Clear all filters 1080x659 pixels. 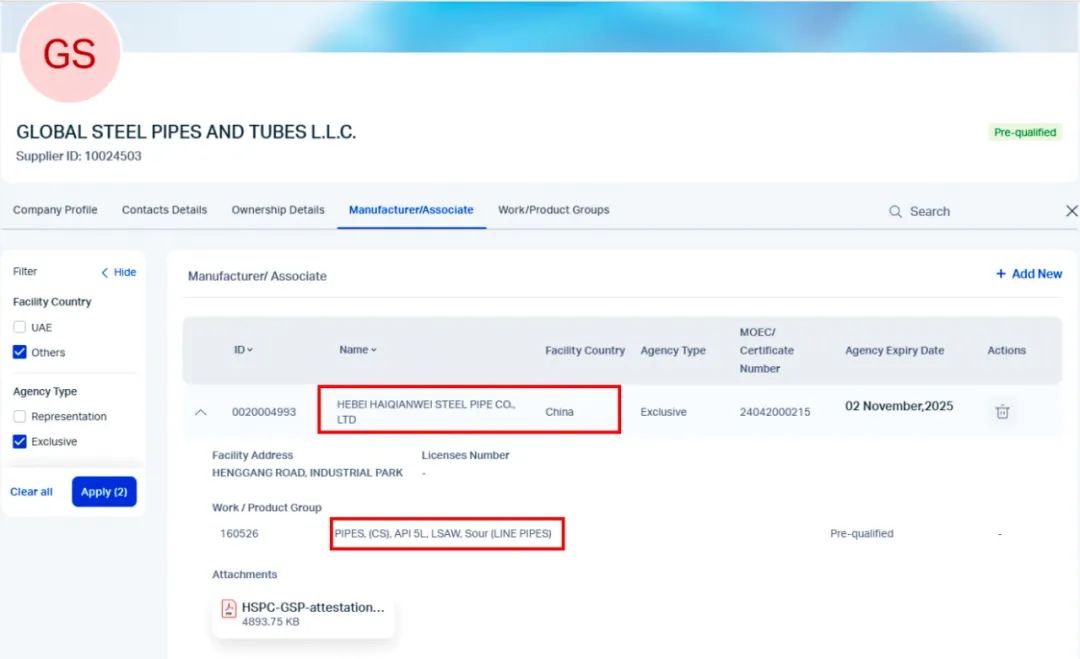(x=31, y=492)
